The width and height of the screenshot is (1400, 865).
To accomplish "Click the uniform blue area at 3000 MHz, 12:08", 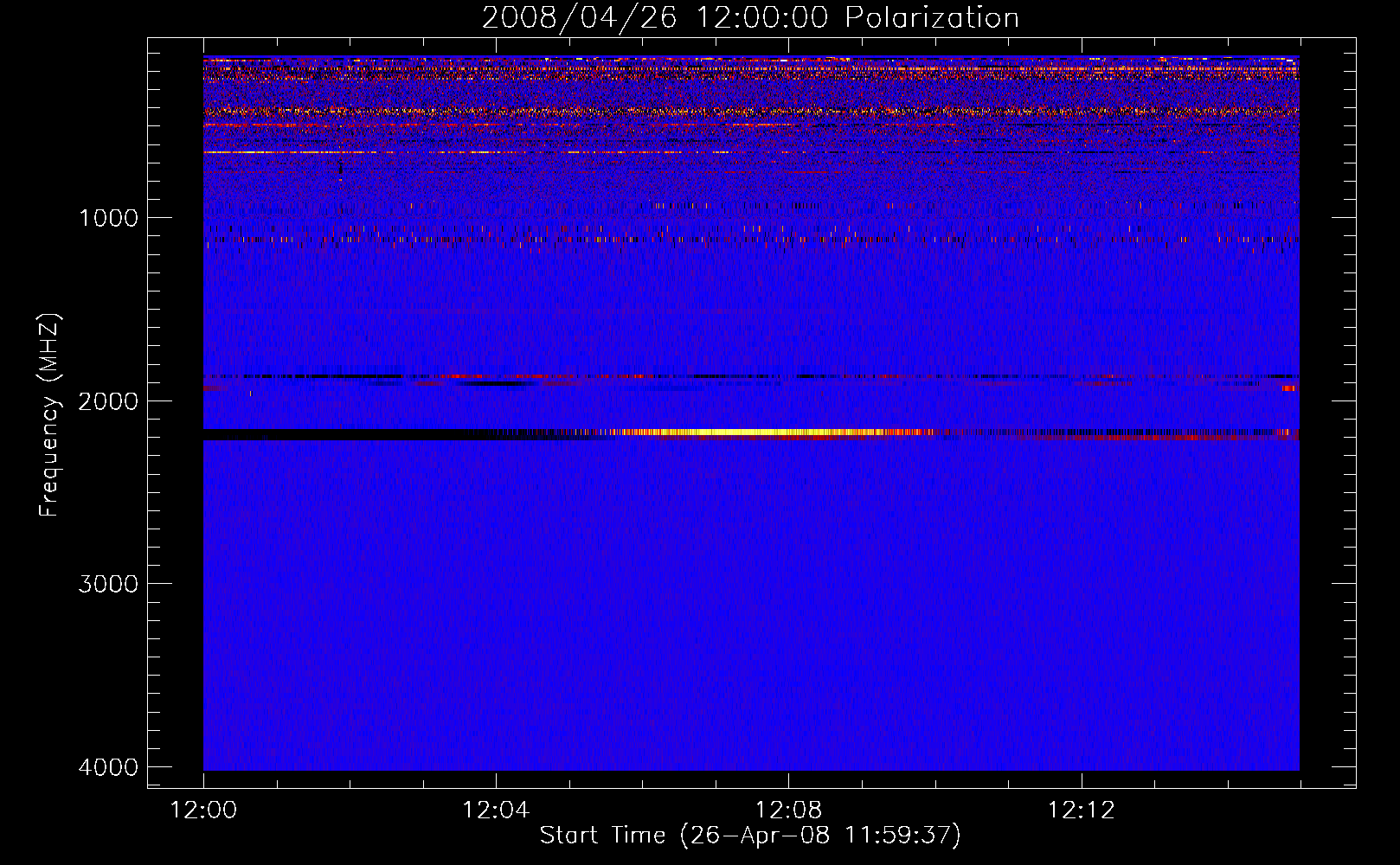I will [788, 584].
